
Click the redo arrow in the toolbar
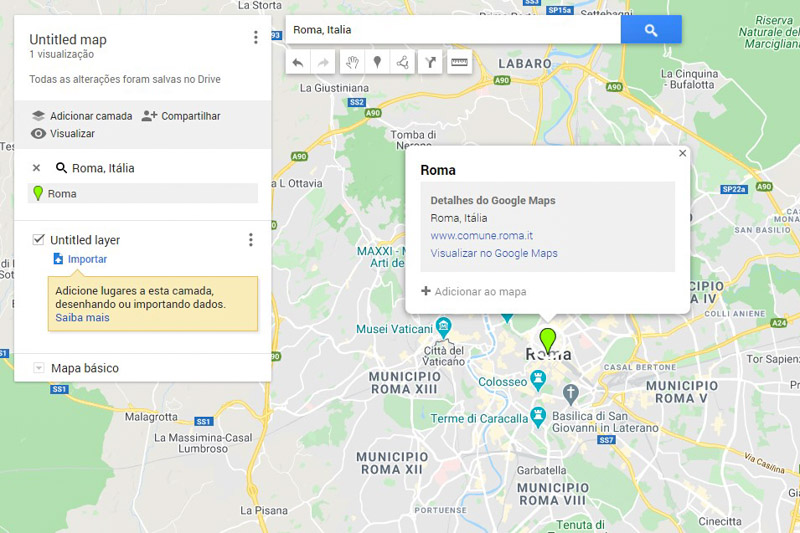(323, 62)
